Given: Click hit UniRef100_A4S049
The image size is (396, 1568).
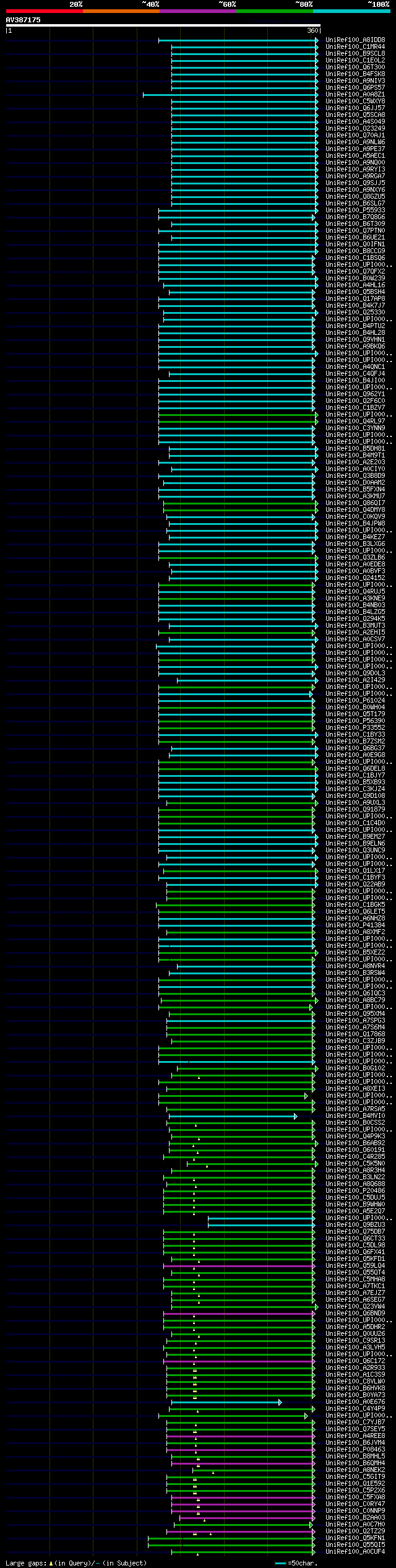Looking at the screenshot, I should pos(355,122).
